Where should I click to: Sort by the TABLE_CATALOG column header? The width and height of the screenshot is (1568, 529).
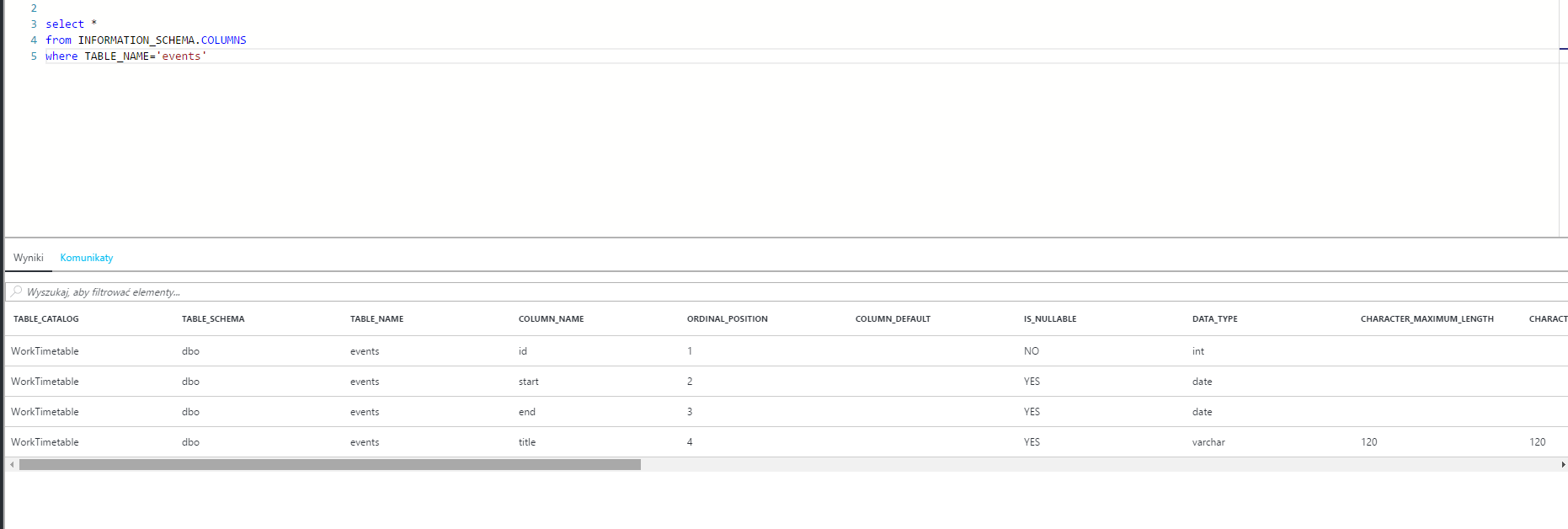tap(46, 319)
